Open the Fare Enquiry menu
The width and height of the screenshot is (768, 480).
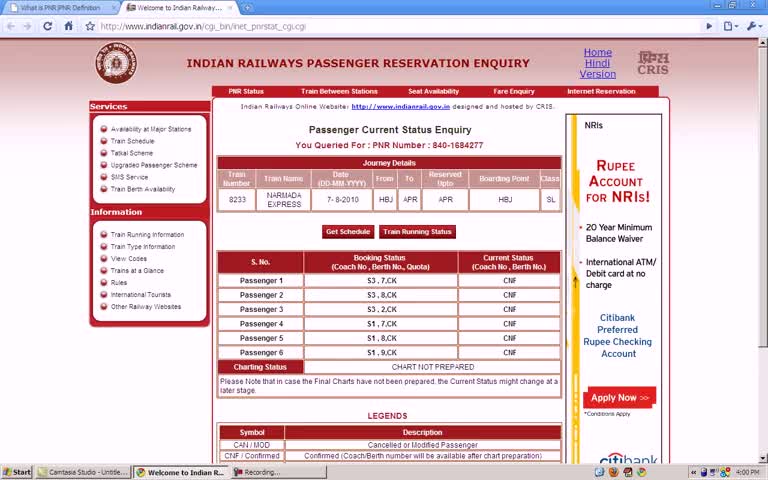(x=514, y=92)
